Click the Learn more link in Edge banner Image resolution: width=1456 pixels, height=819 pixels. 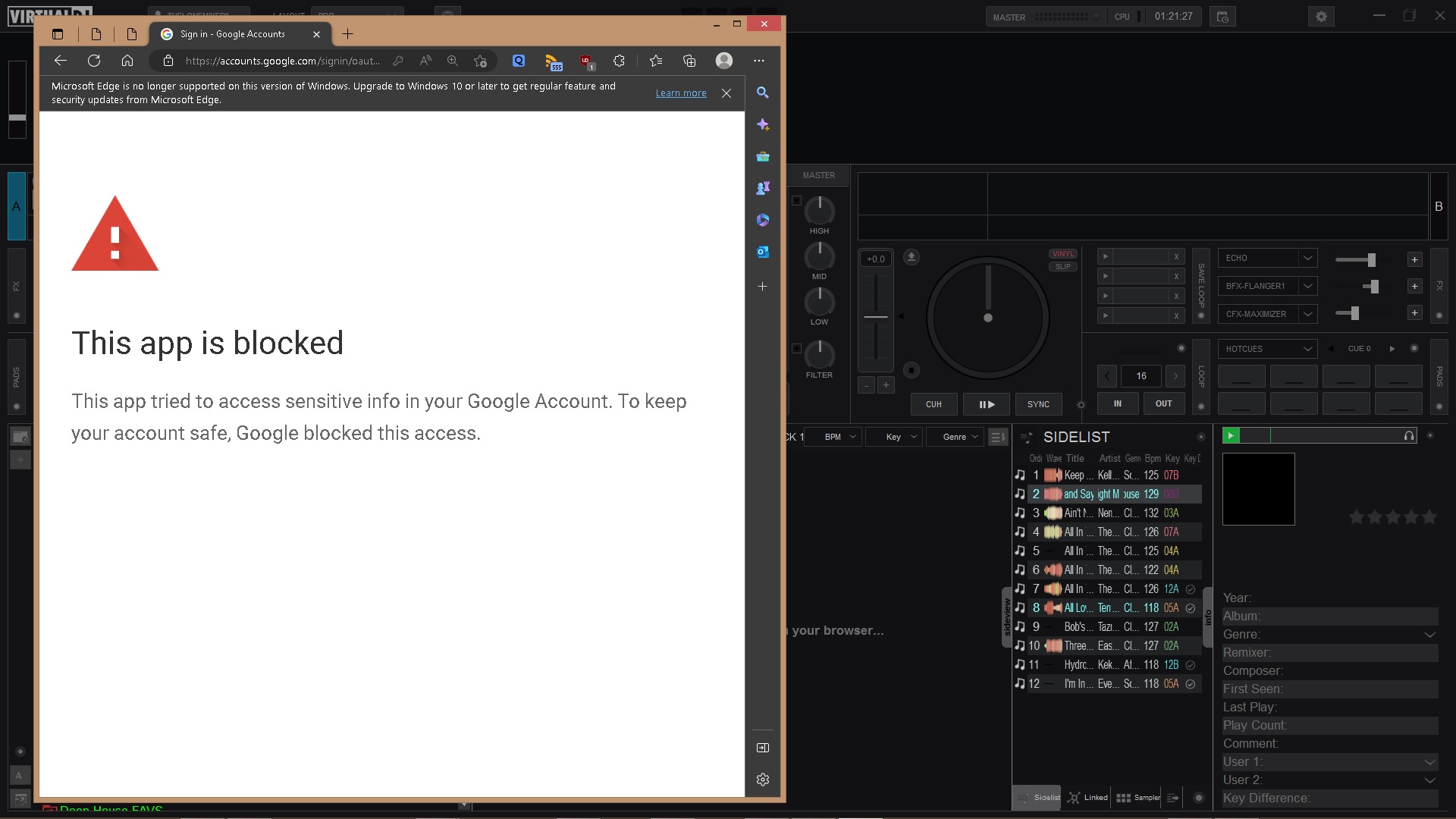tap(681, 93)
